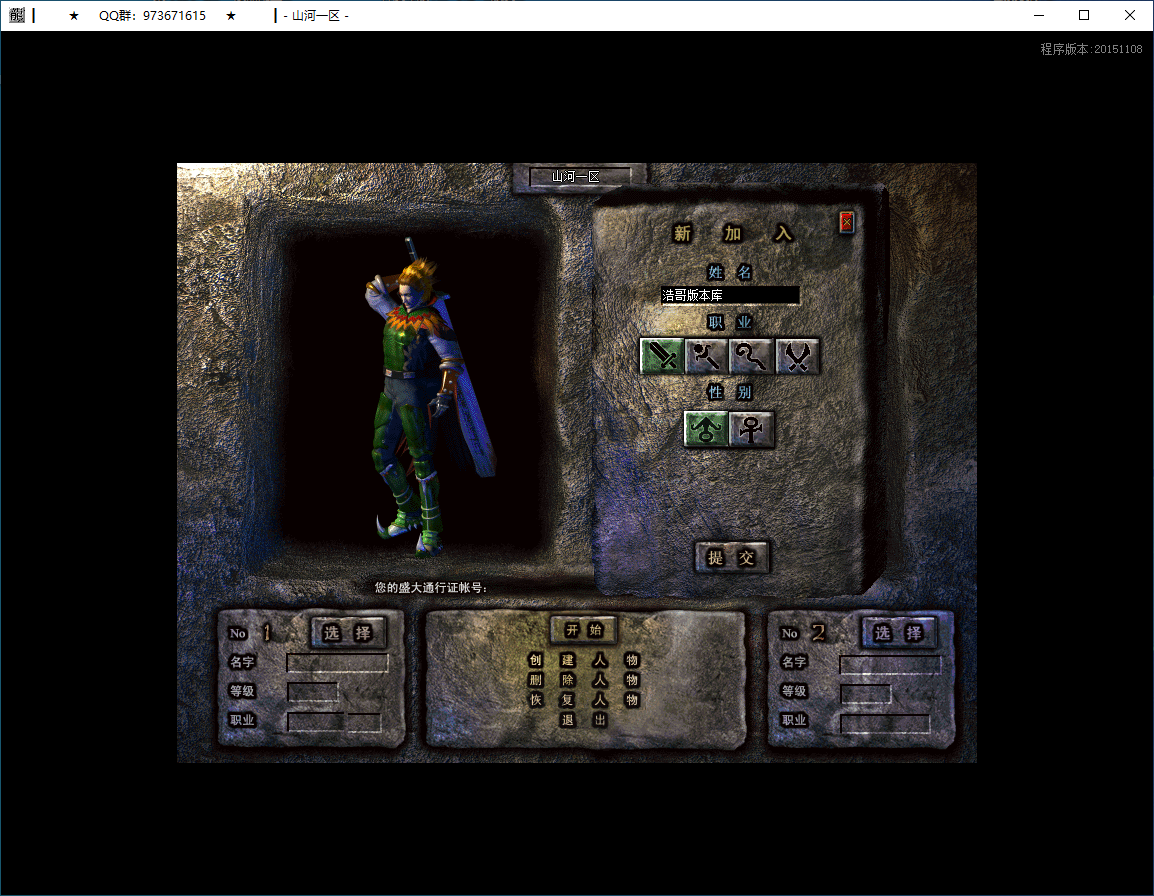Click the 姓名 label

729,272
